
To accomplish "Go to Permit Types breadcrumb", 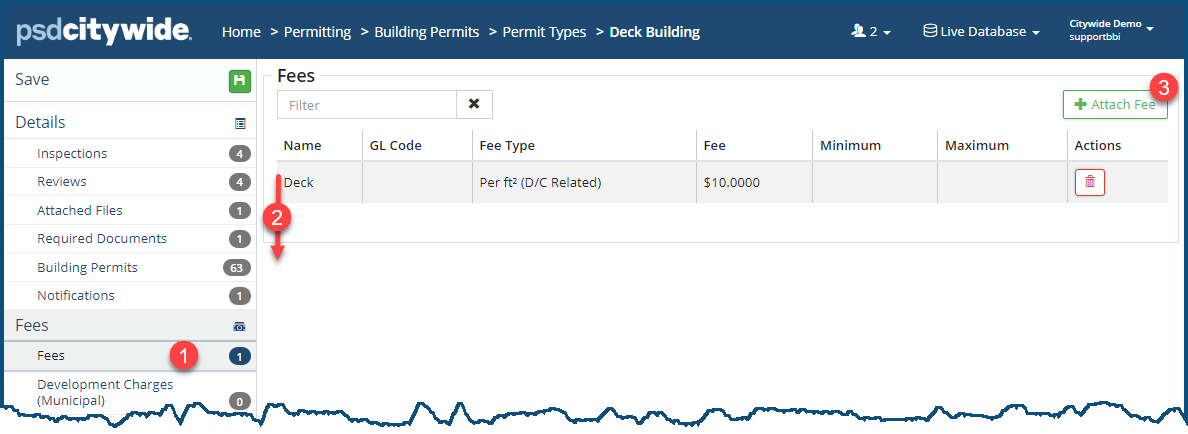I will (544, 32).
